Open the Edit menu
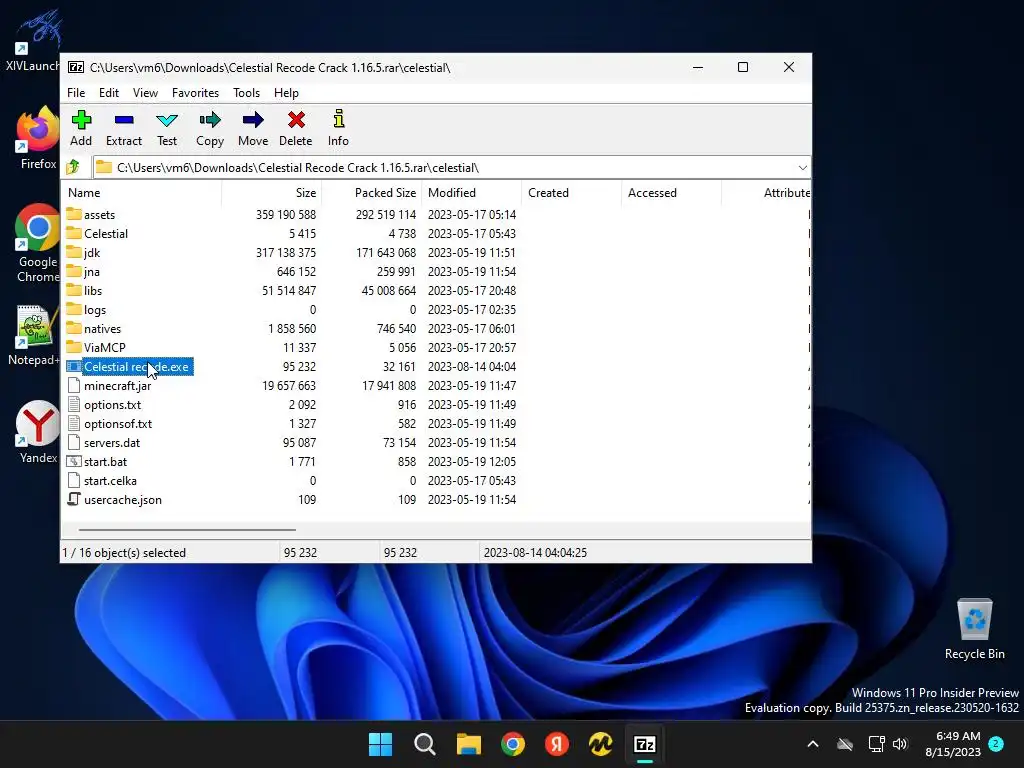The width and height of the screenshot is (1024, 768). [109, 93]
